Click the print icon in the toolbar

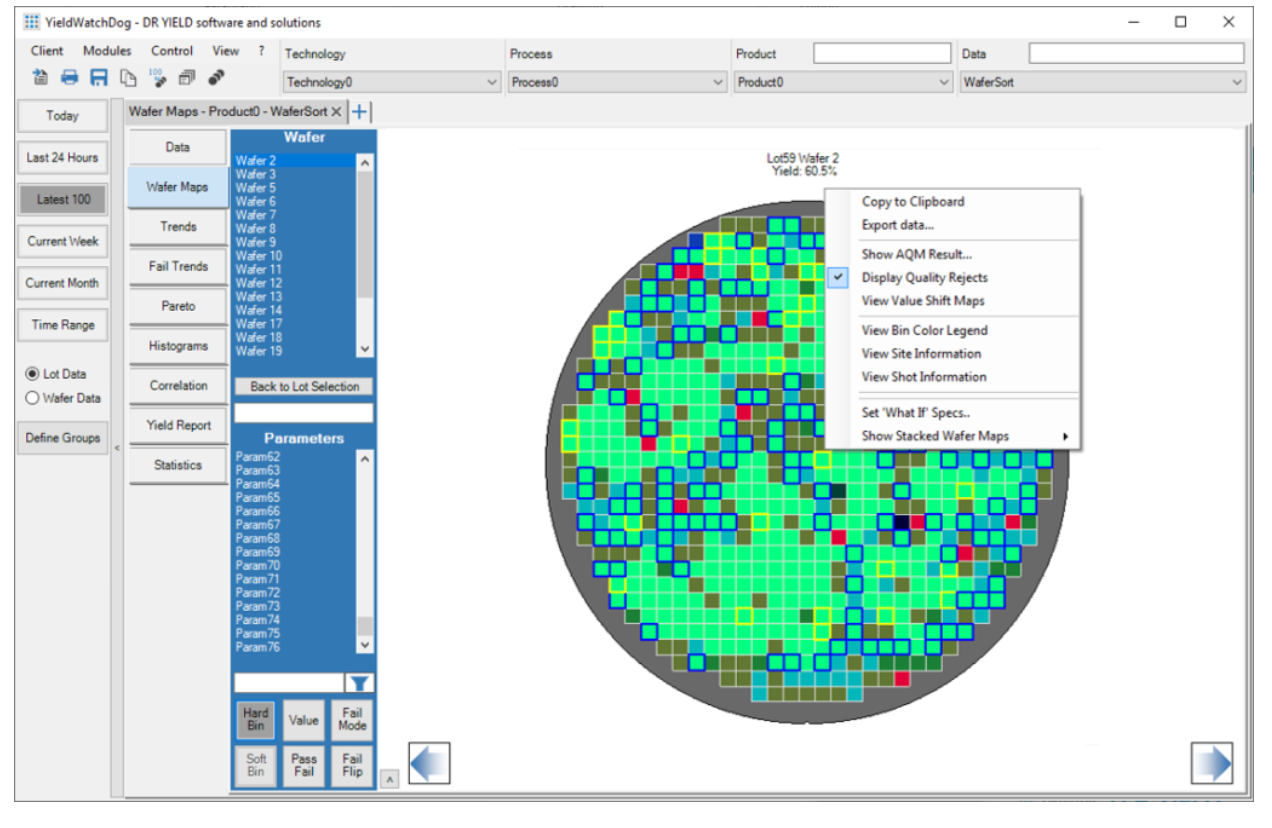tap(69, 77)
